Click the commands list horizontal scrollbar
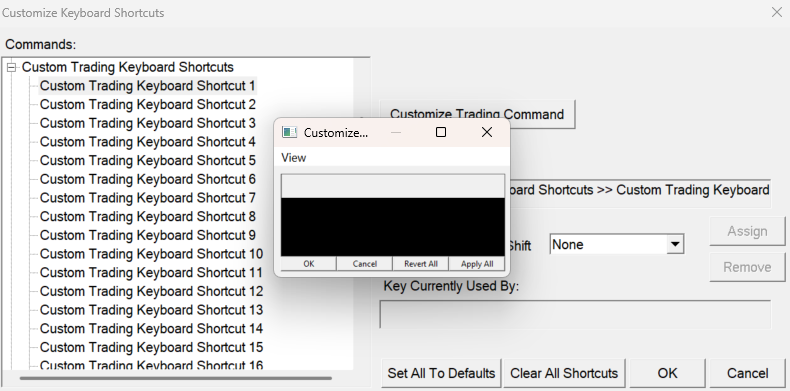 (175, 377)
